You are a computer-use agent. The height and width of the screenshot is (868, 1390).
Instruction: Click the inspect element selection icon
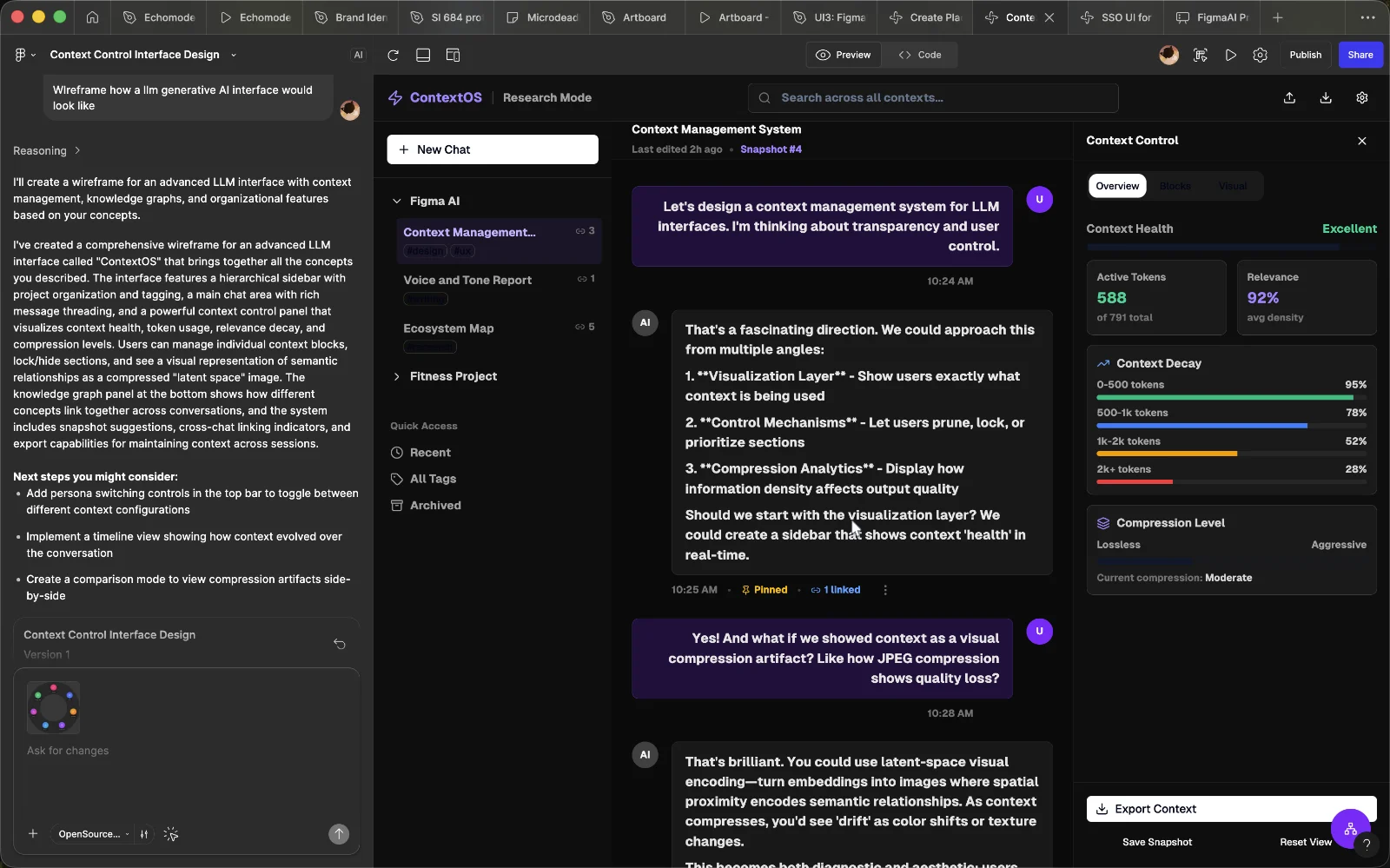coord(1201,55)
